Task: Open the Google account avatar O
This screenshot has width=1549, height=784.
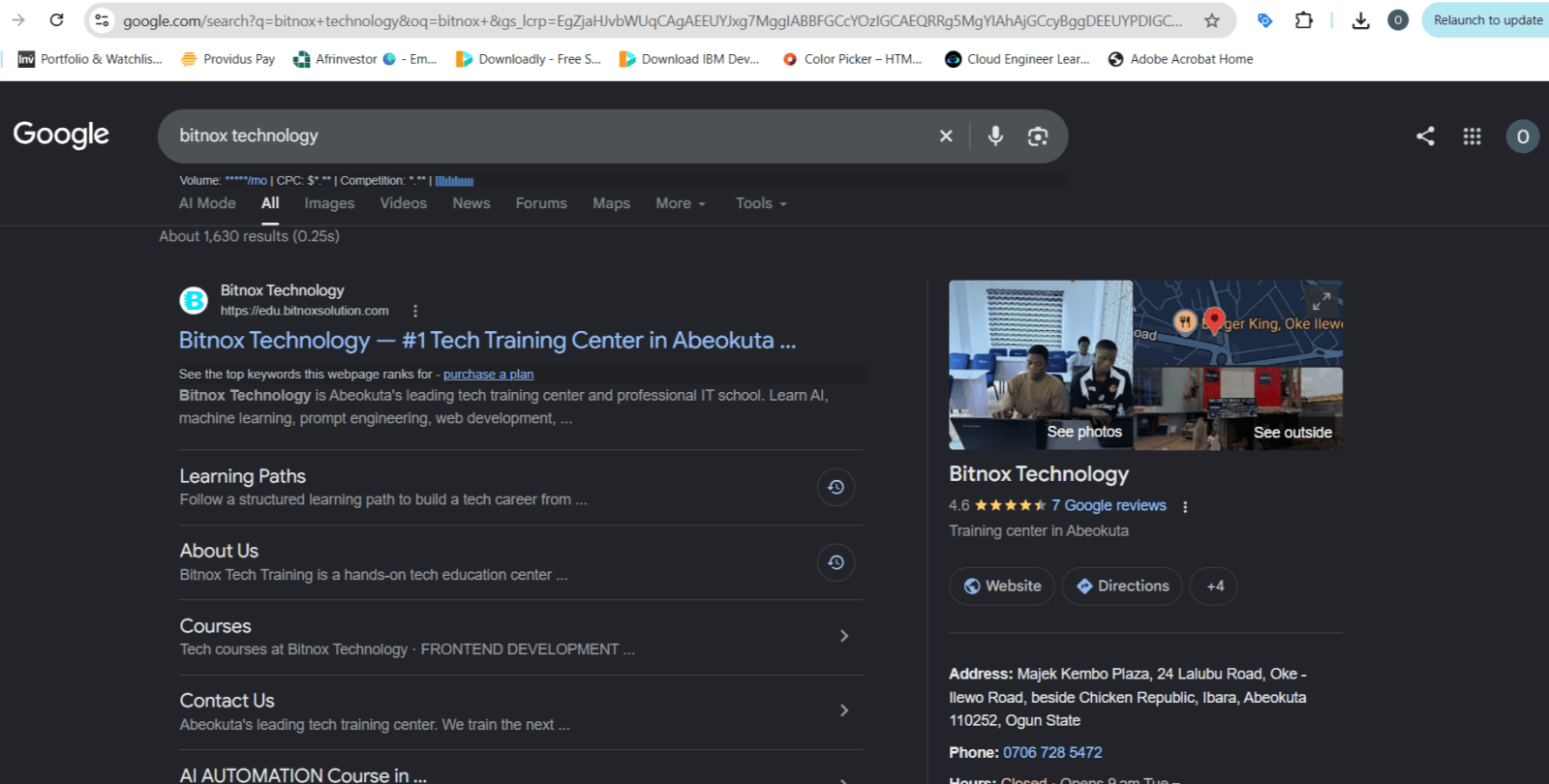Action: pos(1523,136)
